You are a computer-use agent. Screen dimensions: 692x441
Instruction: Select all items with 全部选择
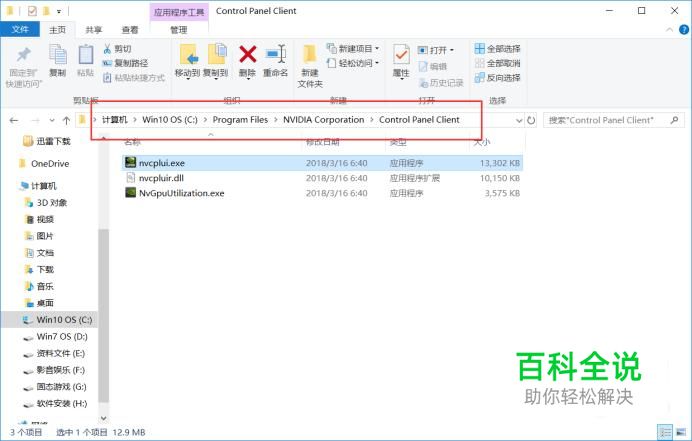tap(497, 49)
